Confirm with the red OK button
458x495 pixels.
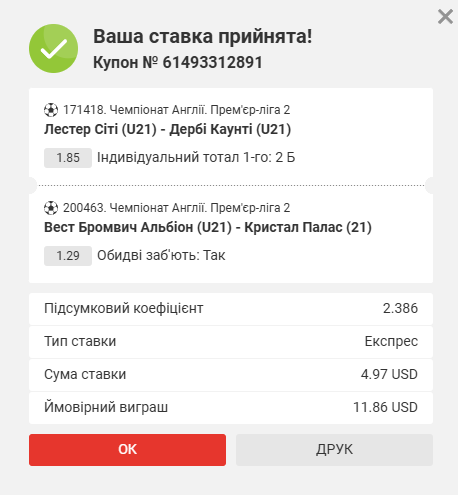[x=127, y=450]
